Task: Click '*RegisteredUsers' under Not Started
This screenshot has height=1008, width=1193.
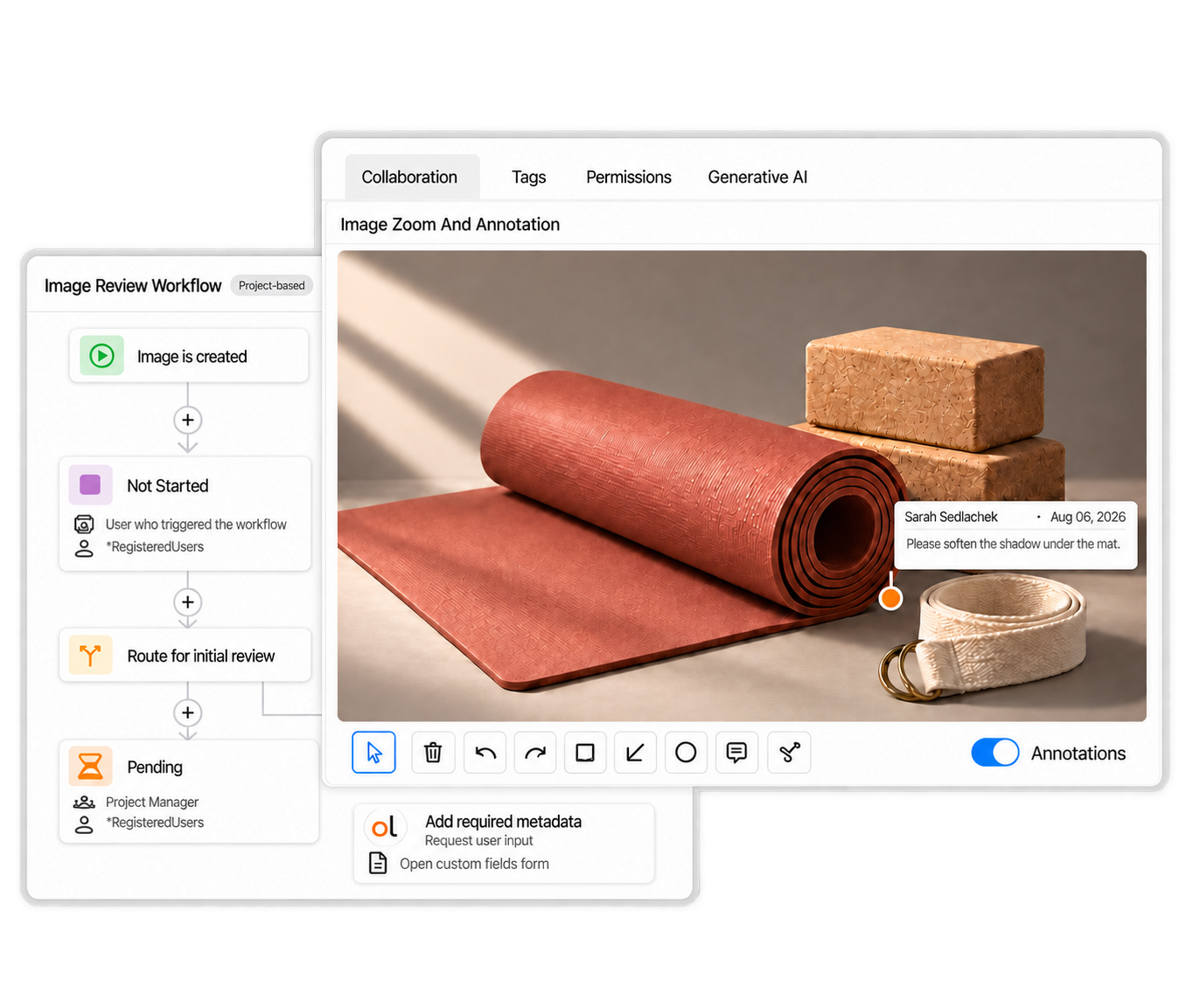Action: [x=155, y=547]
